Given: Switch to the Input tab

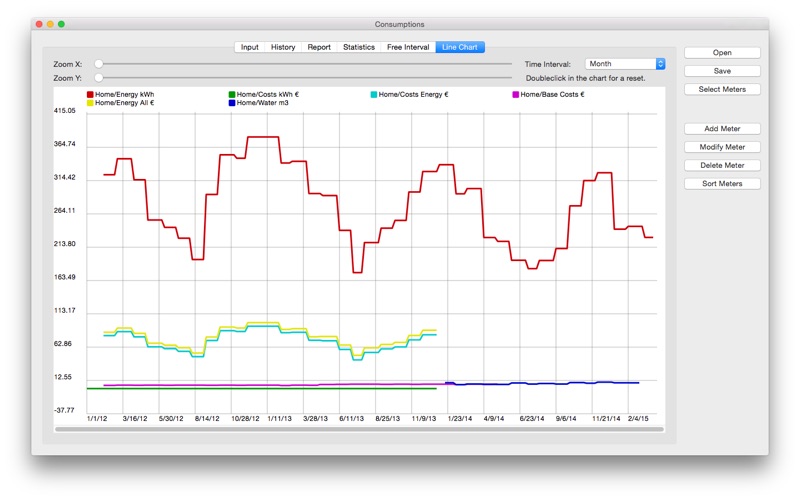Looking at the screenshot, I should [x=249, y=47].
